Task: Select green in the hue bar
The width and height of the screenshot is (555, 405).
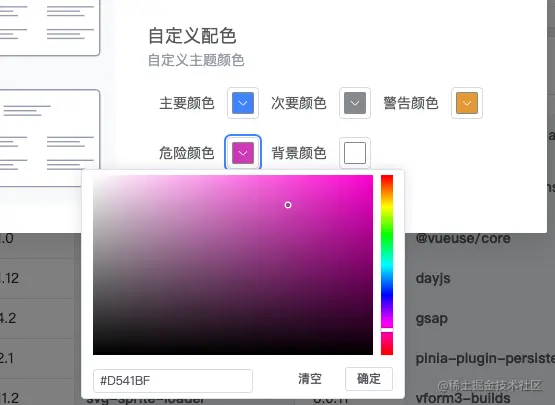Action: pyautogui.click(x=387, y=234)
